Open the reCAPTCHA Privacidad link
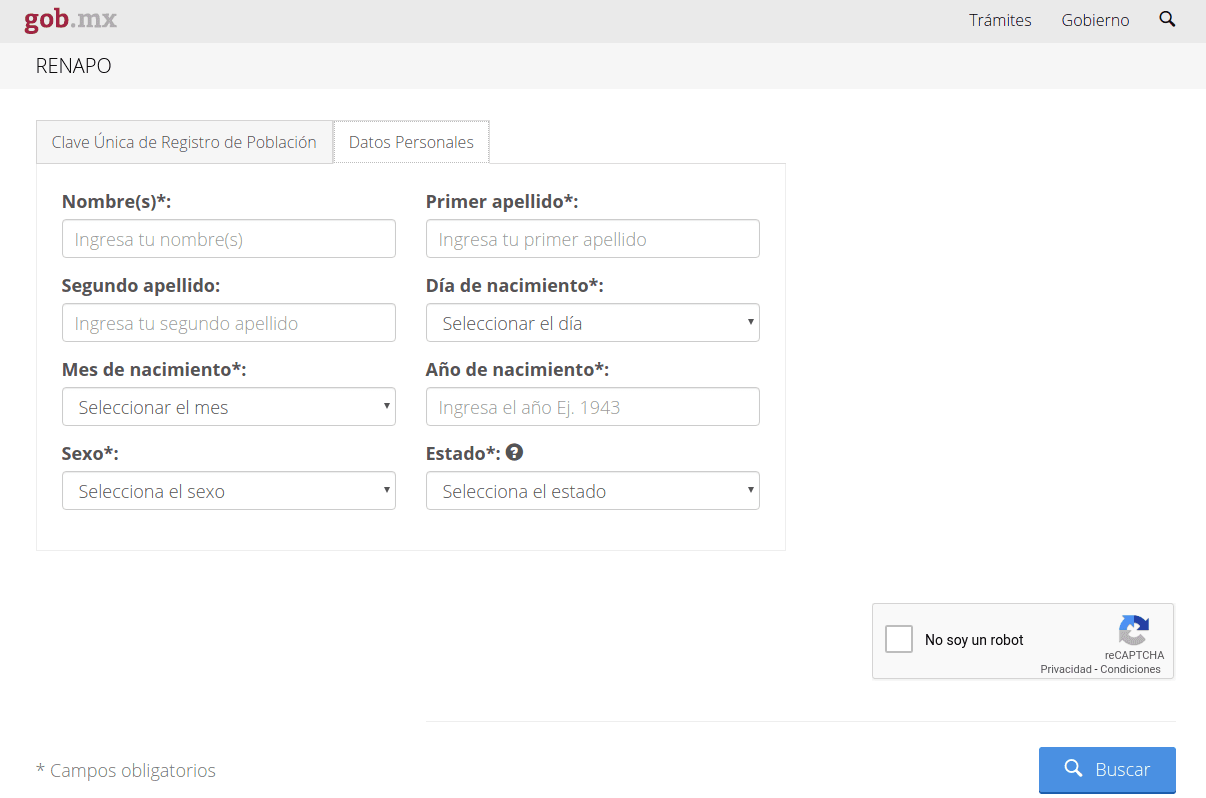This screenshot has width=1206, height=798. click(x=1065, y=669)
